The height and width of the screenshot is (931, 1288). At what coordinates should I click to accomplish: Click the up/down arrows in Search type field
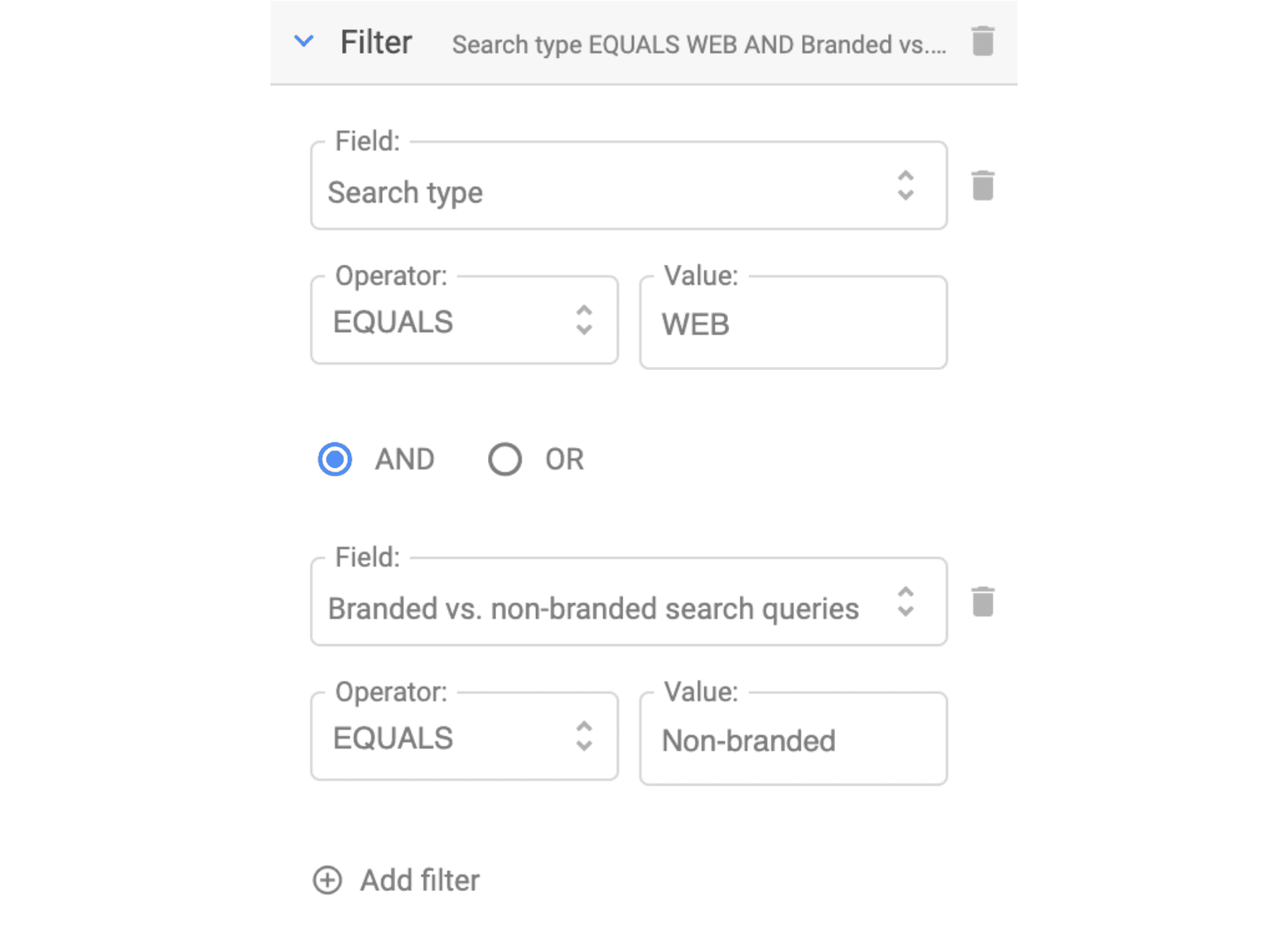tap(906, 185)
